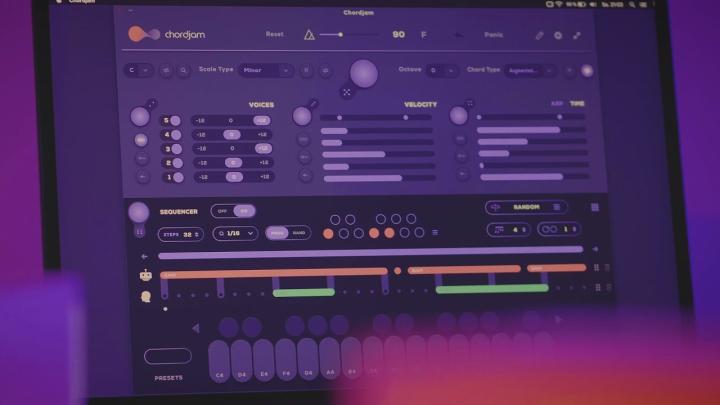Toggle voice 3 on/off
The width and height of the screenshot is (720, 405).
[173, 149]
